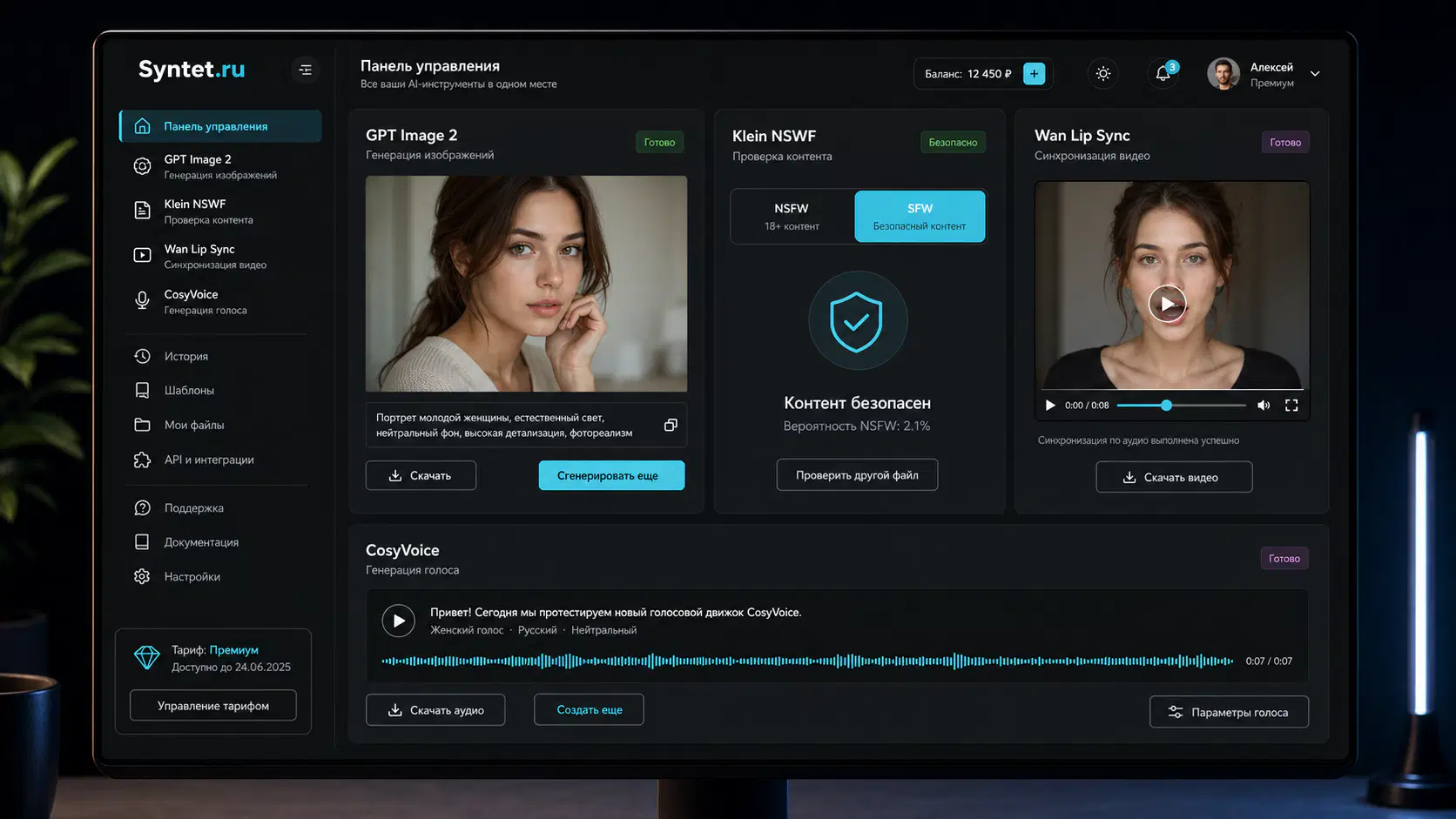Open GPT Image 2 in sidebar
Viewport: 1456px width, 819px height.
tap(220, 166)
